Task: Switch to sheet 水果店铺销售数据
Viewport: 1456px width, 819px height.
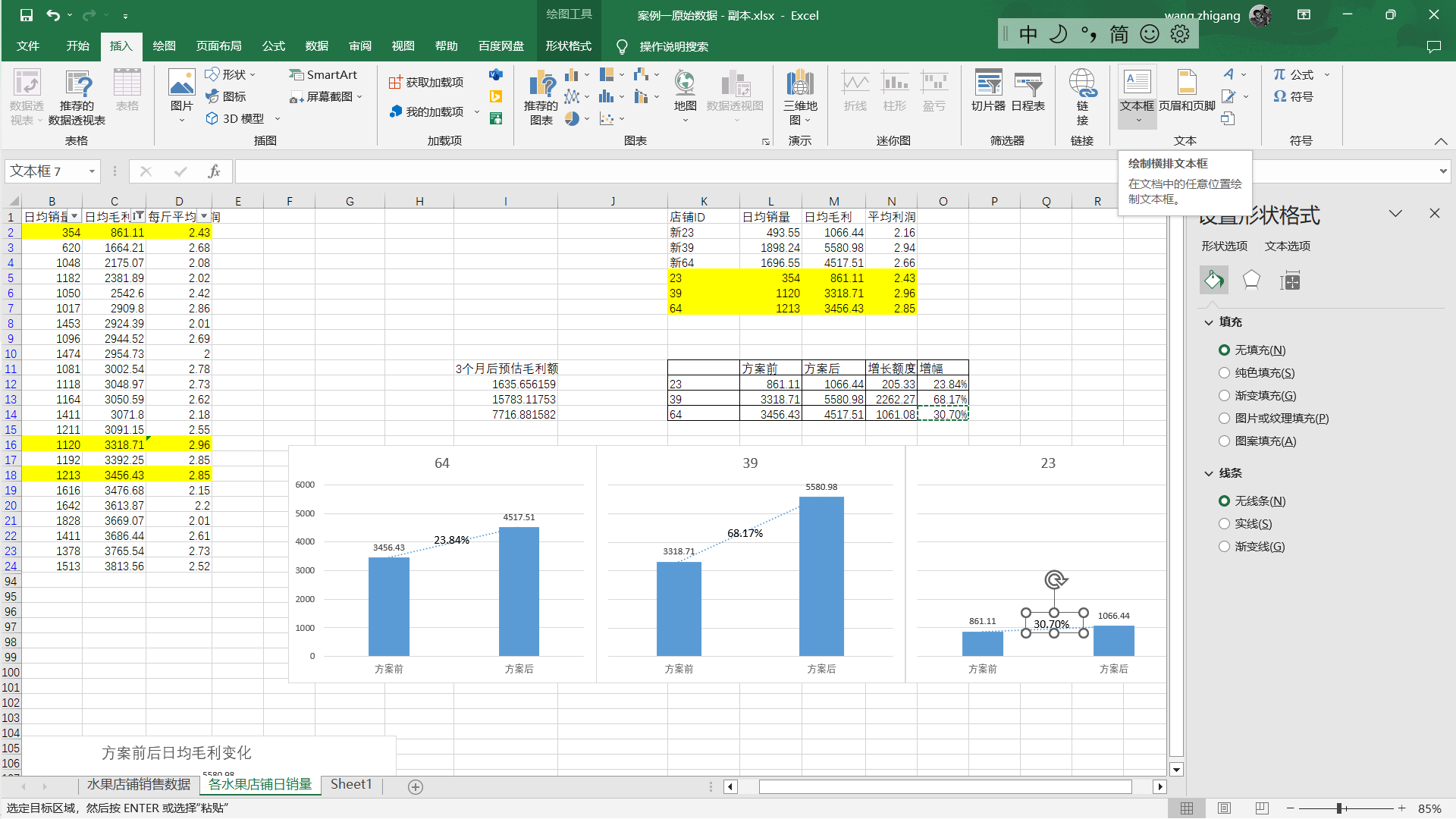Action: [139, 785]
